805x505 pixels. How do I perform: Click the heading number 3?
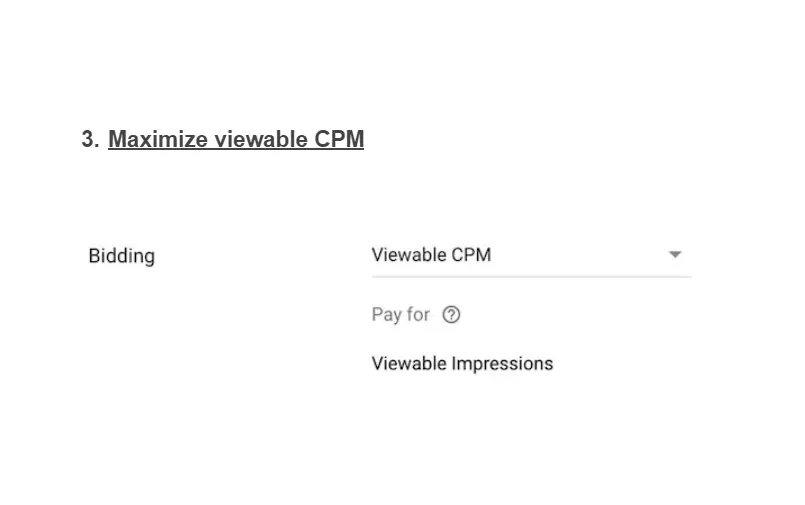[90, 139]
